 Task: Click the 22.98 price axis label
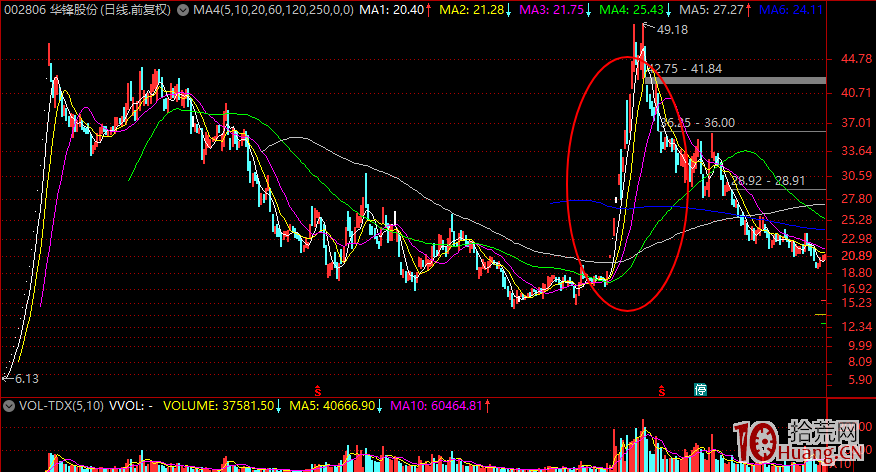(x=856, y=239)
